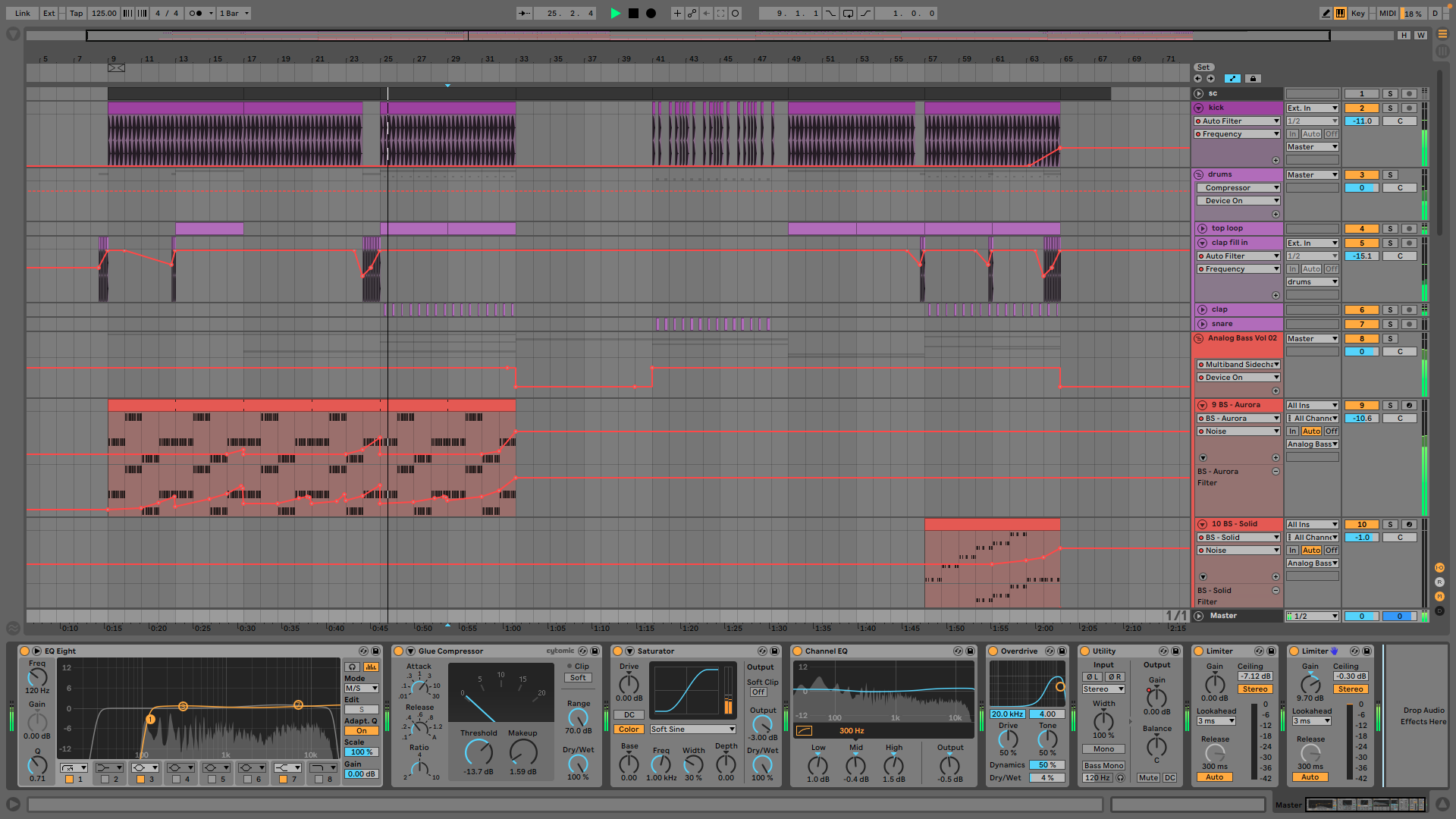Screen dimensions: 1456x819
Task: Toggle the Arrangement Loop switch
Action: 848,13
